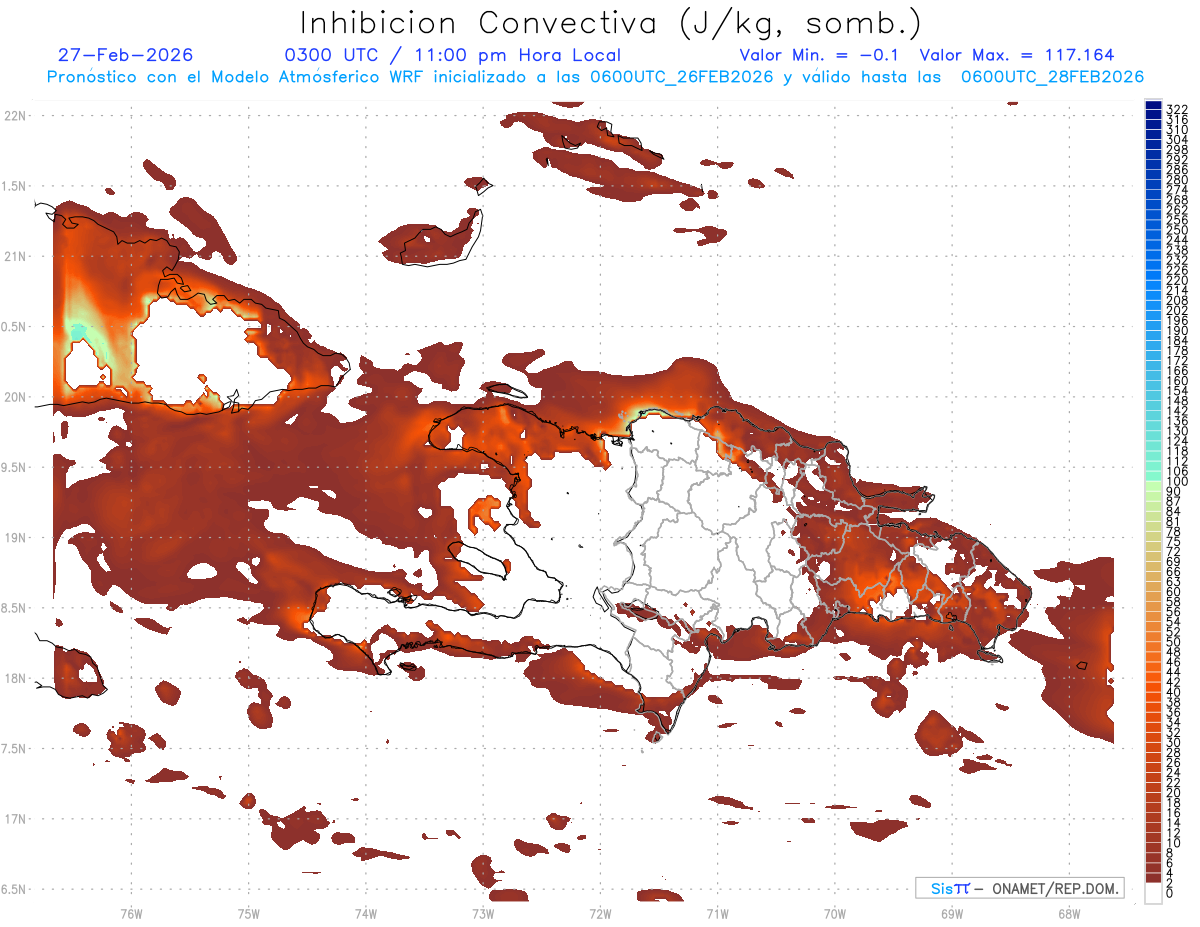Click the 'Valor Max. = 117.164' readout

[x=1016, y=55]
